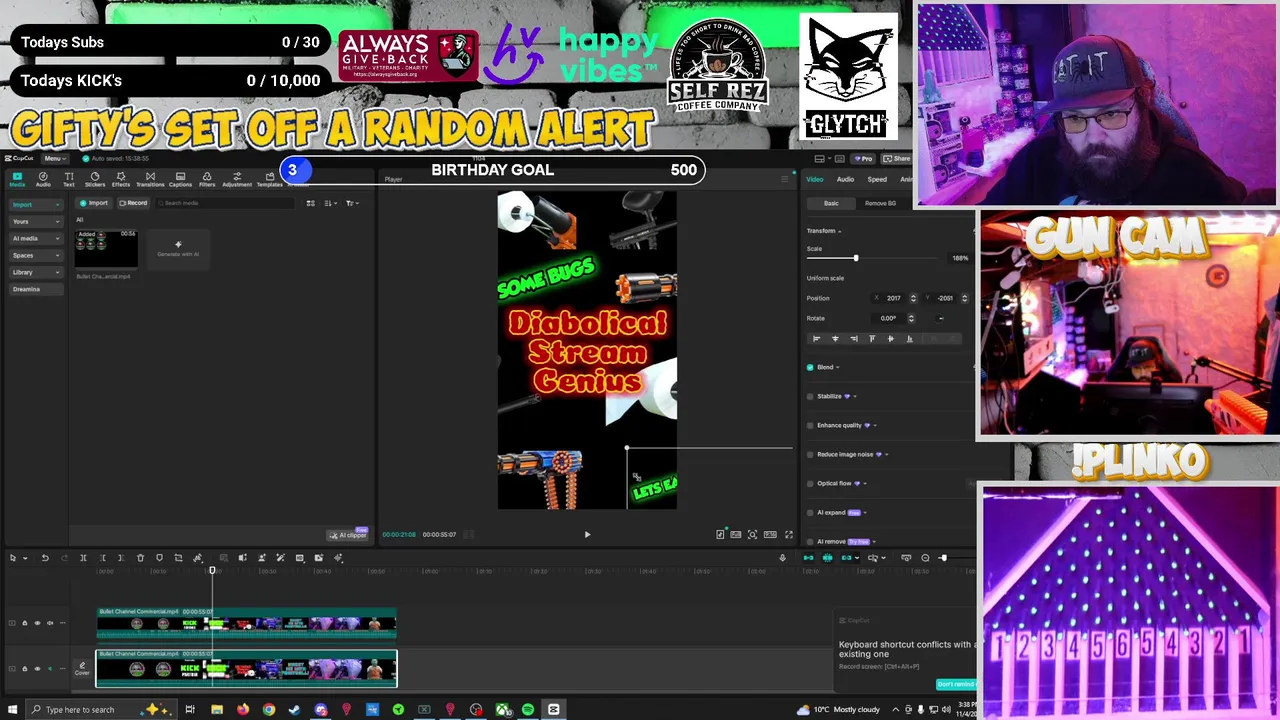This screenshot has width=1280, height=720.
Task: Open the Text tool panel
Action: [69, 179]
